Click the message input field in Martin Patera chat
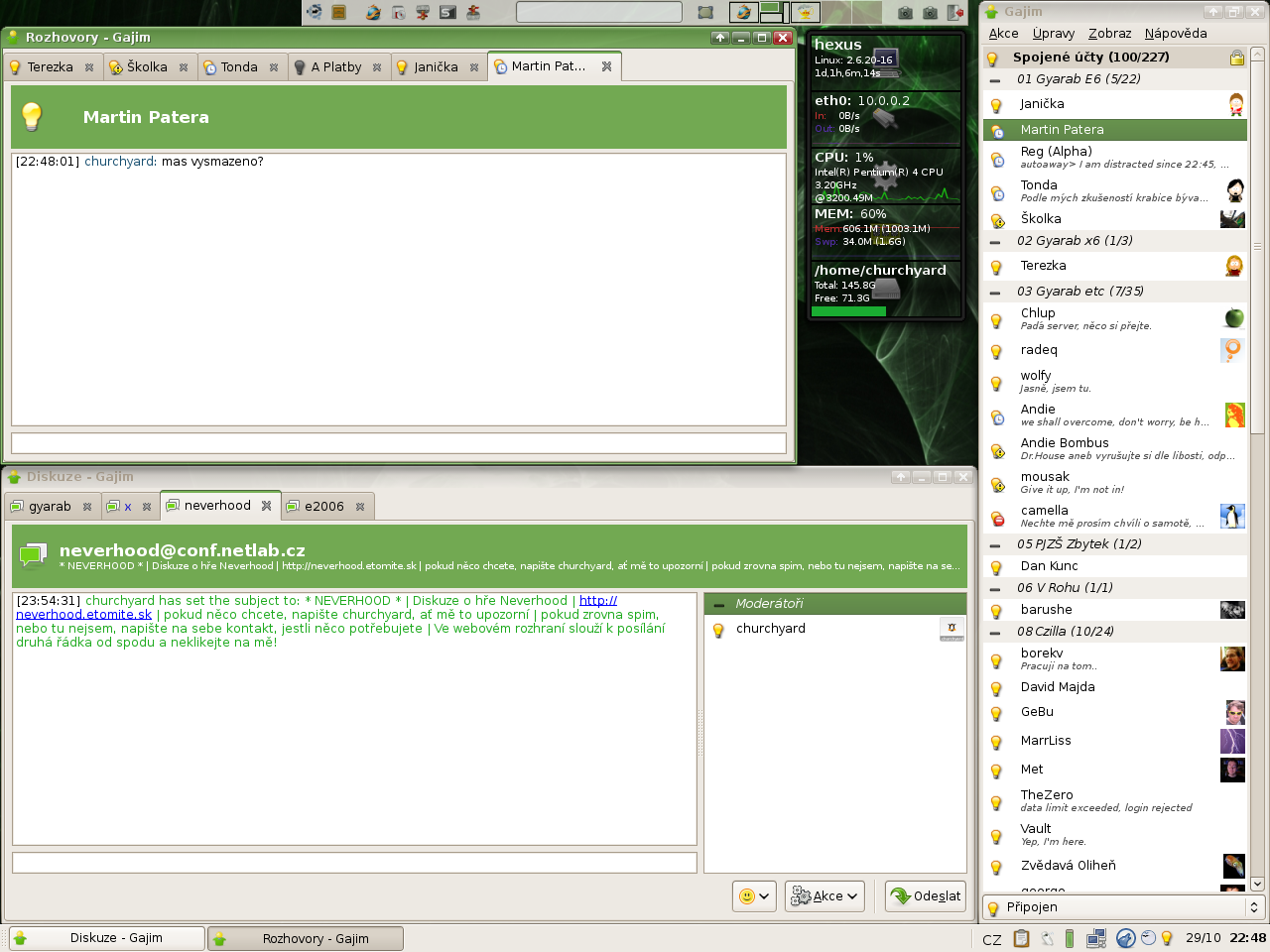This screenshot has width=1270, height=952. (398, 443)
